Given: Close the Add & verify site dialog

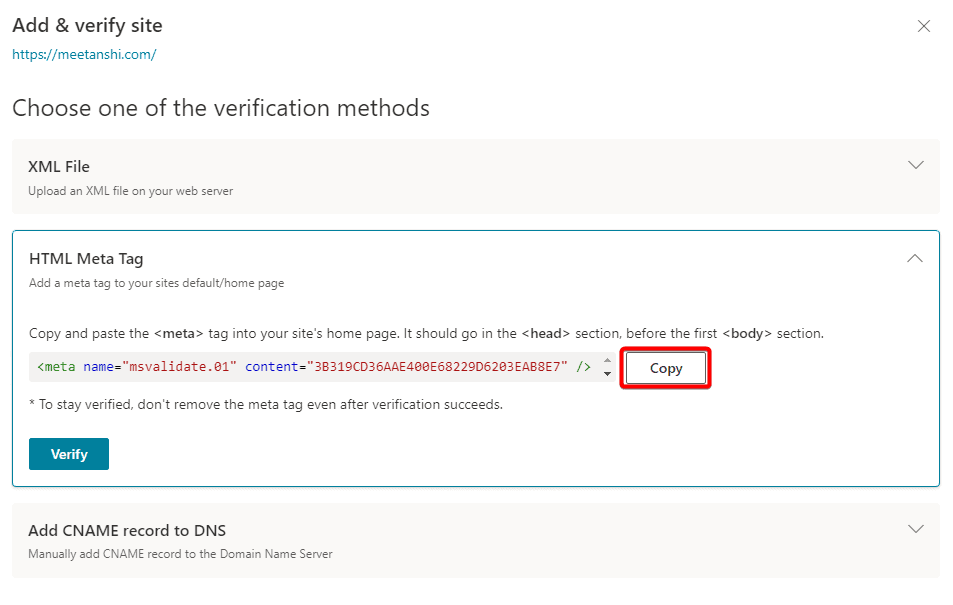Looking at the screenshot, I should tap(923, 26).
